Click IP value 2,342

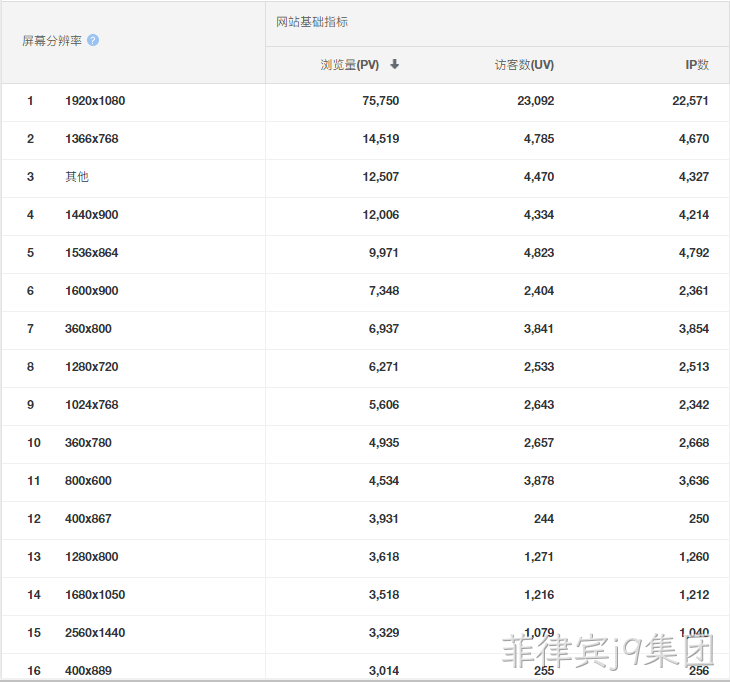pos(694,405)
